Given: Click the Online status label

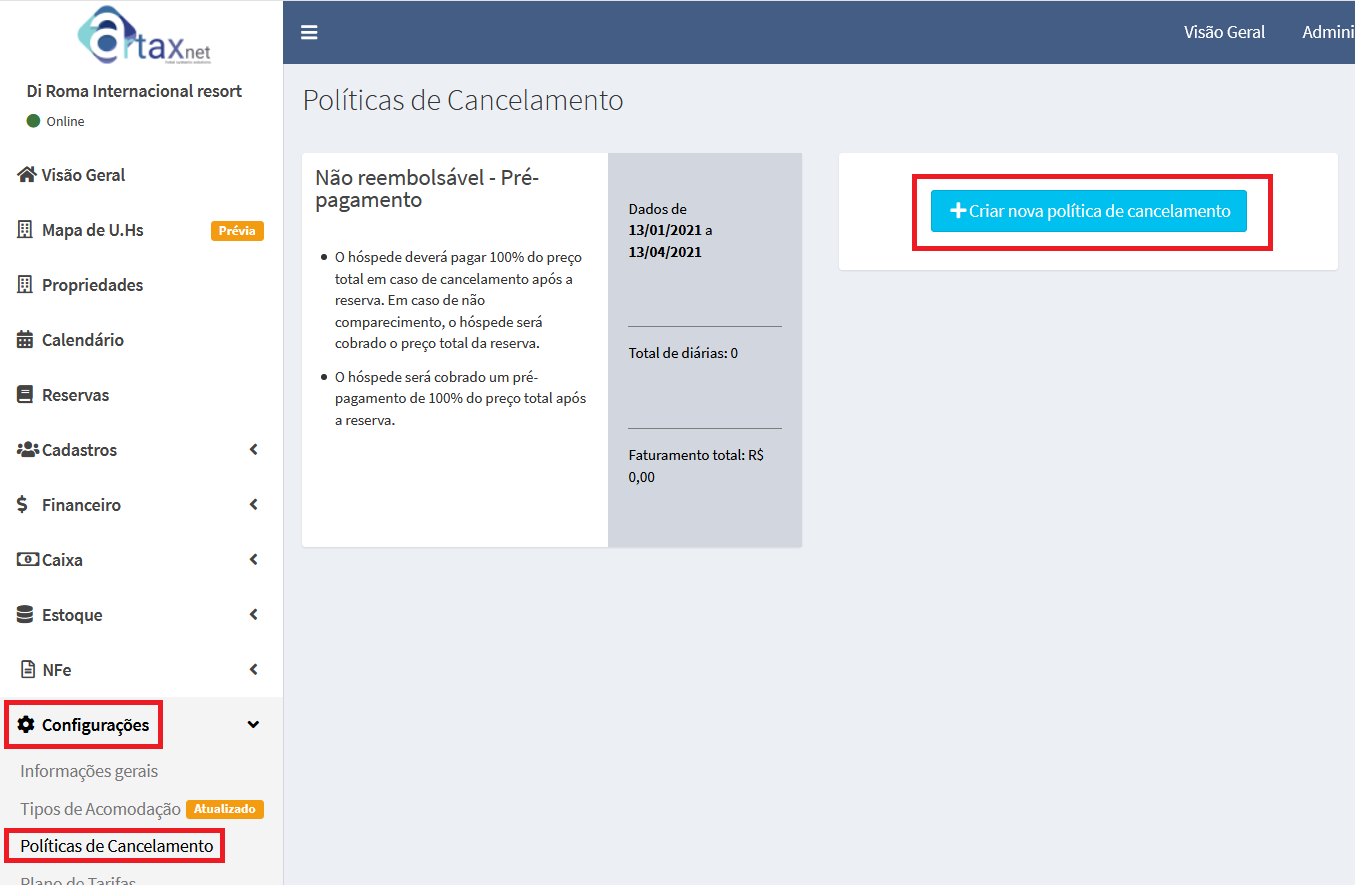Looking at the screenshot, I should click(65, 121).
